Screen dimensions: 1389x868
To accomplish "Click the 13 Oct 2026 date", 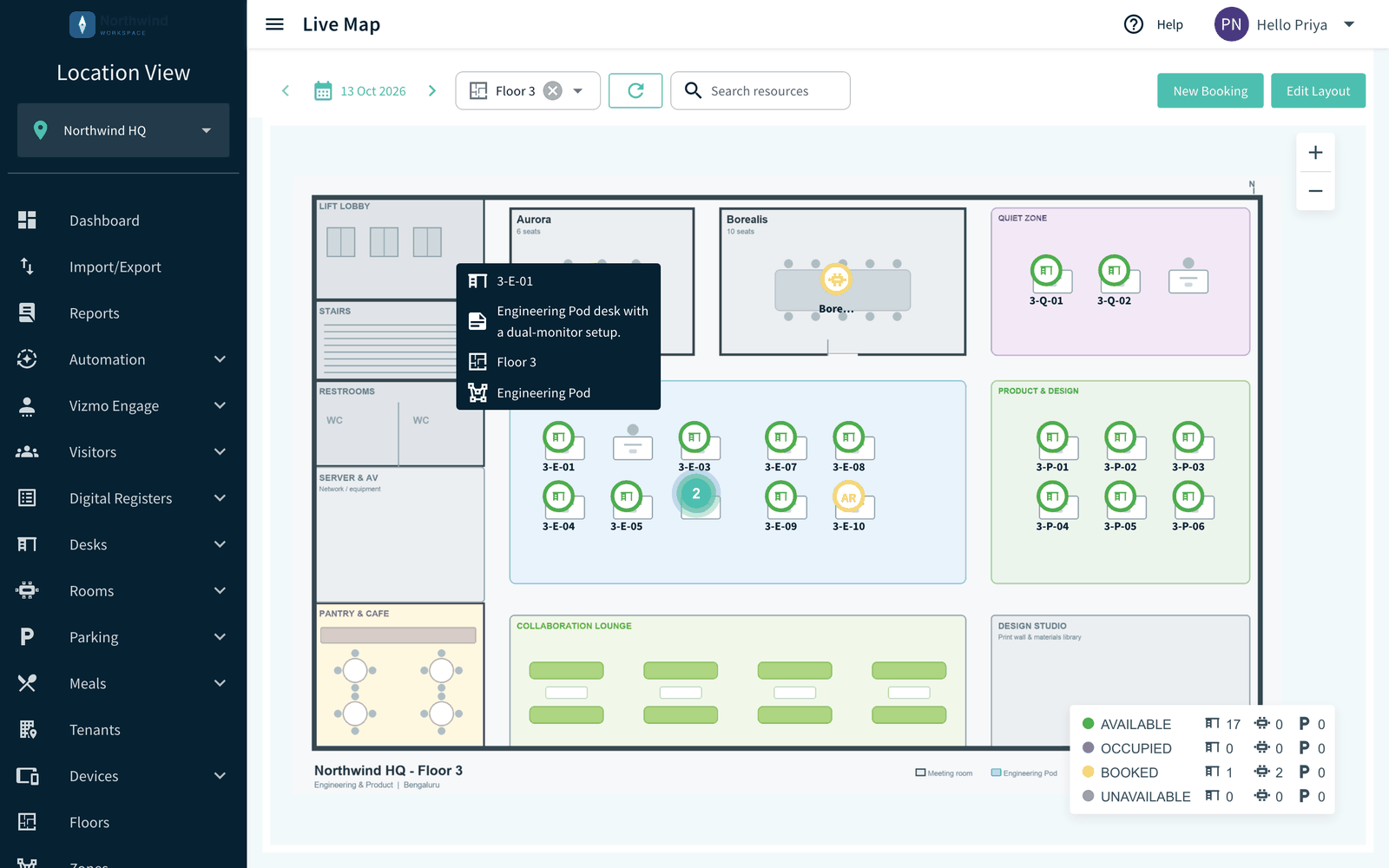I will click(373, 91).
